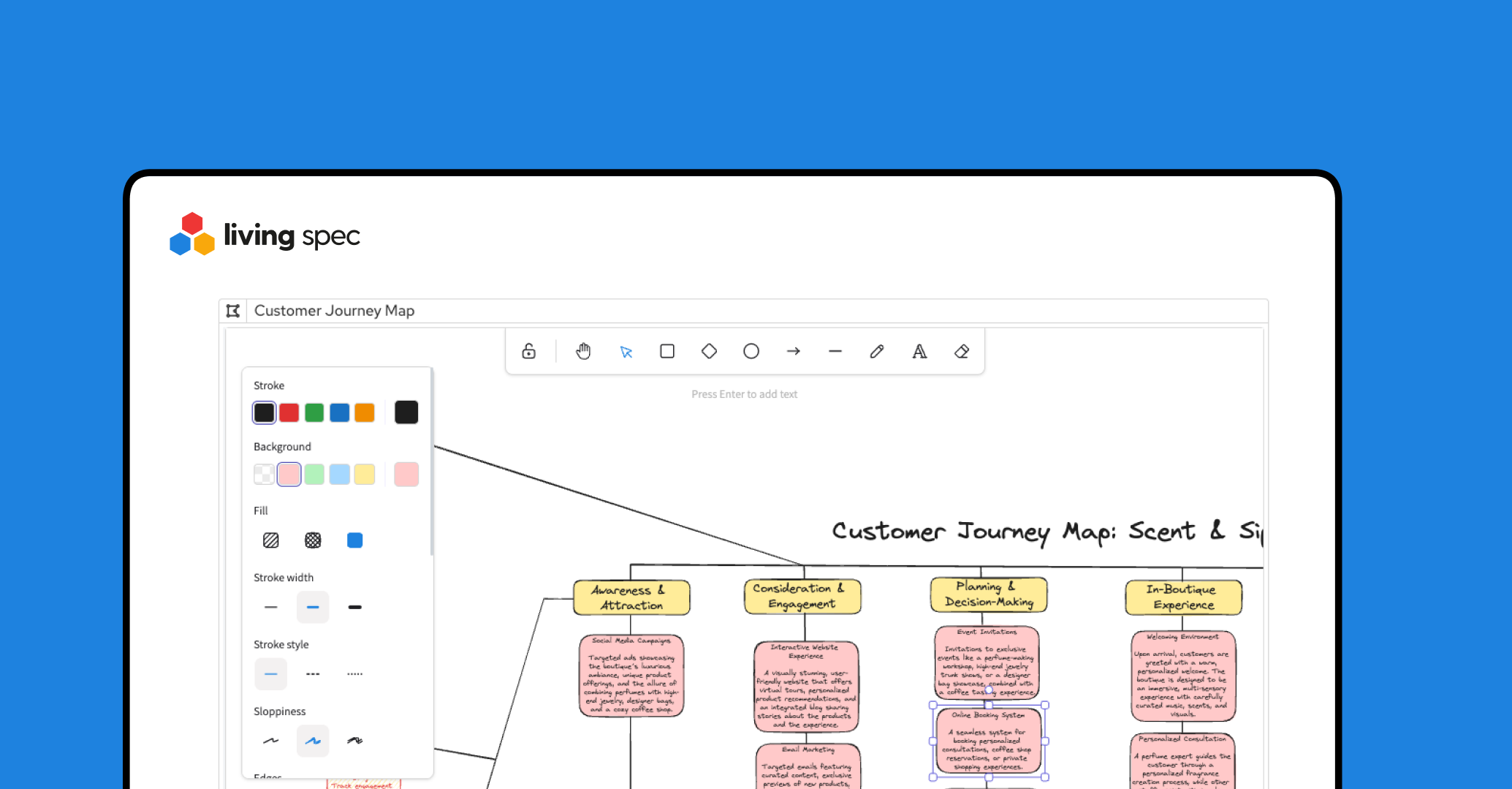
Task: Select the Ellipse shape tool
Action: tap(751, 352)
